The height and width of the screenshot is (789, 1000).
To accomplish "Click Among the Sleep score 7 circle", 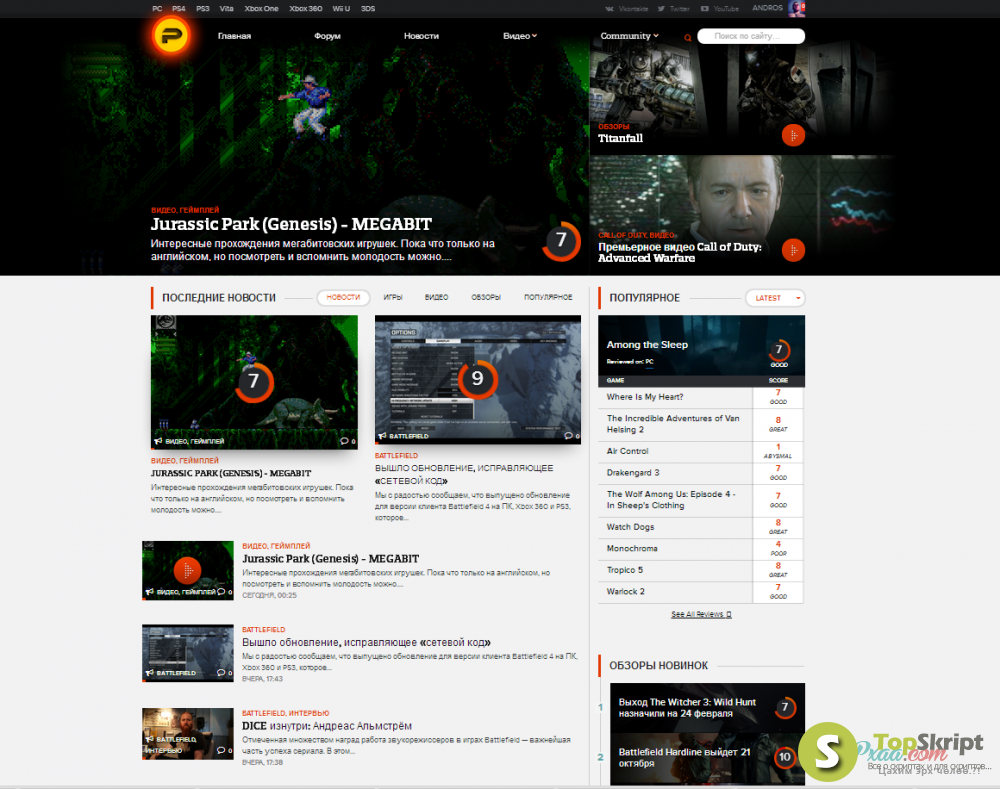I will pyautogui.click(x=779, y=350).
